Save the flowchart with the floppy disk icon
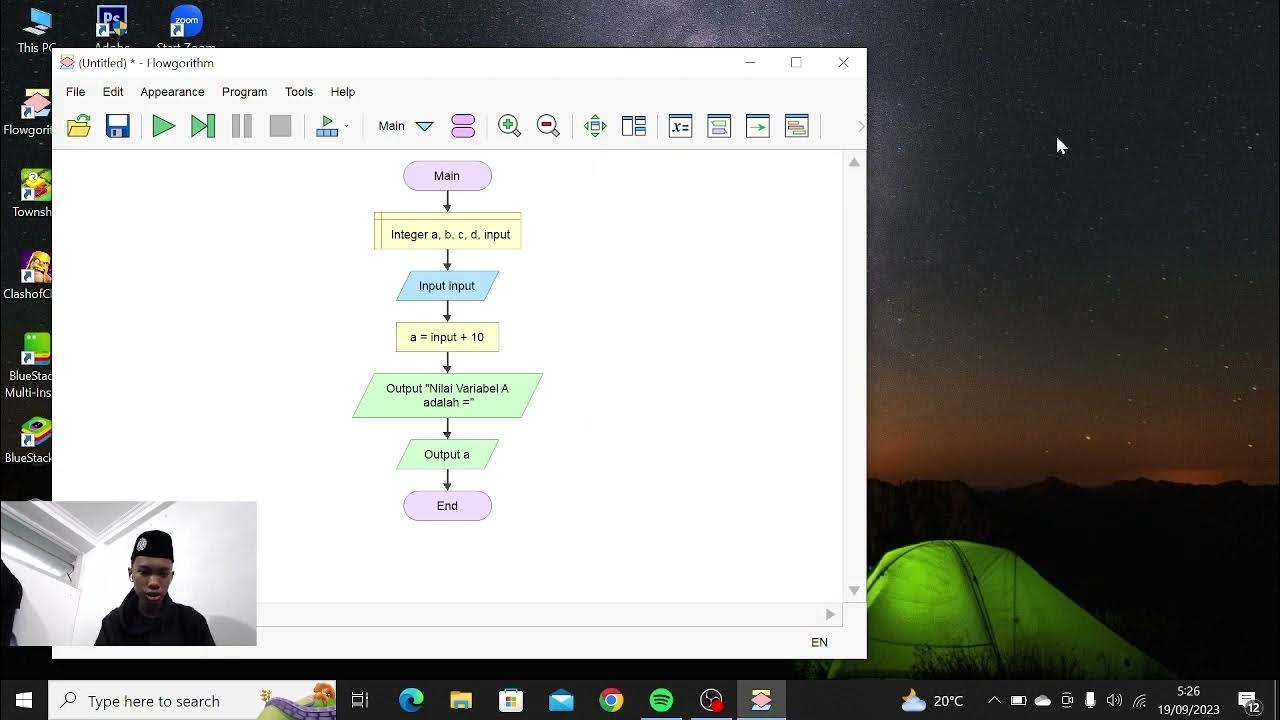The height and width of the screenshot is (720, 1280). coord(118,126)
